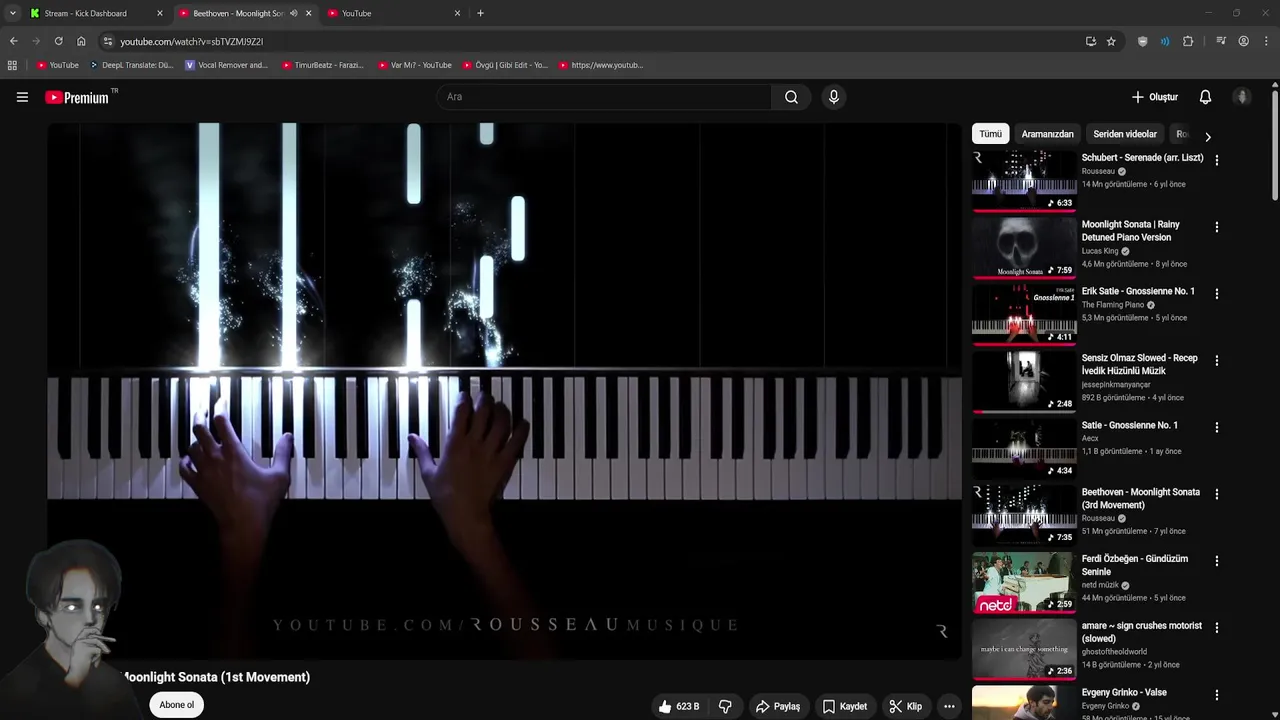1280x720 pixels.
Task: Open the apps grid in bookmarks bar
Action: click(12, 65)
